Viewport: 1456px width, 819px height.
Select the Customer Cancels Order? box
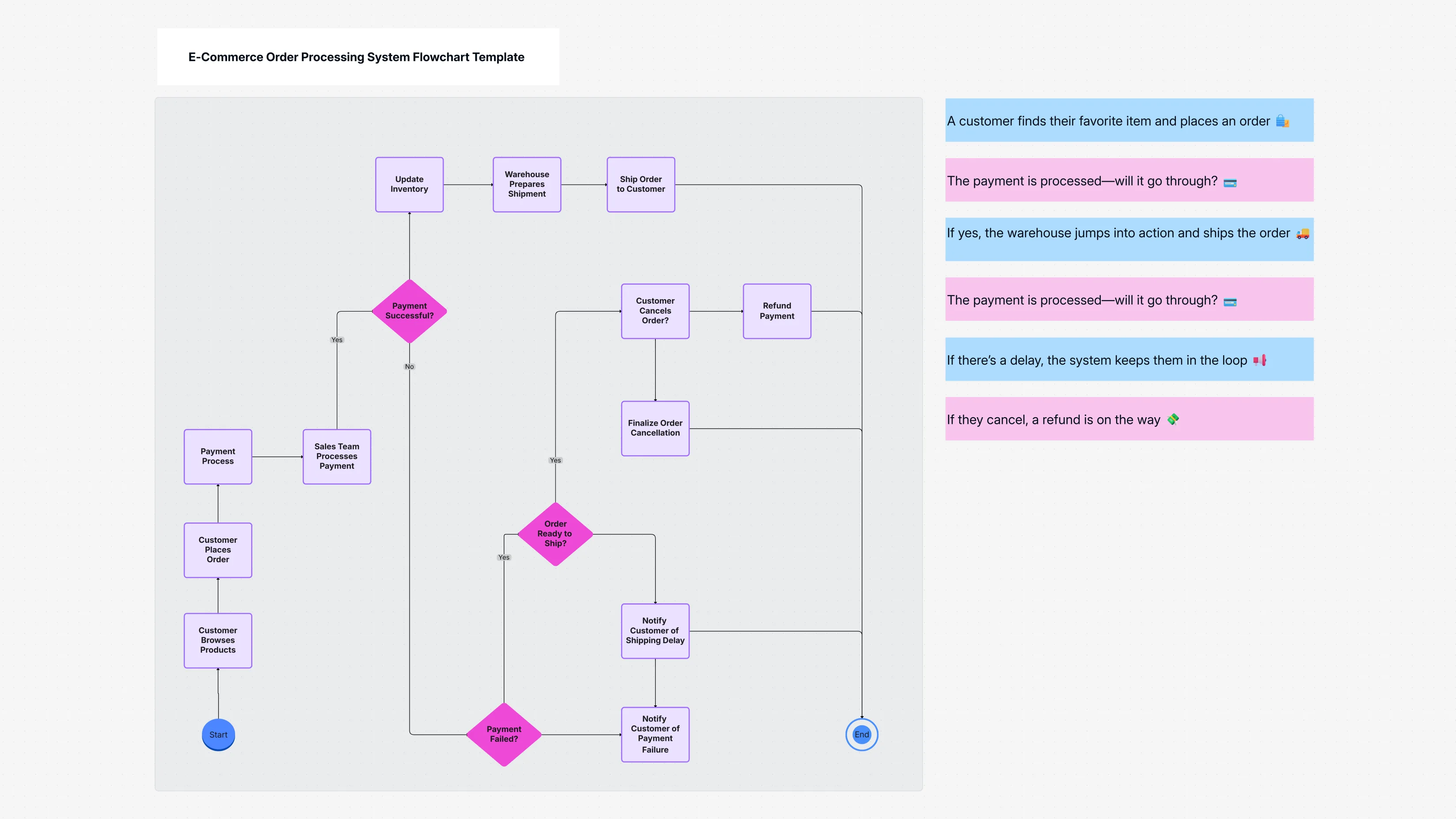coord(655,311)
